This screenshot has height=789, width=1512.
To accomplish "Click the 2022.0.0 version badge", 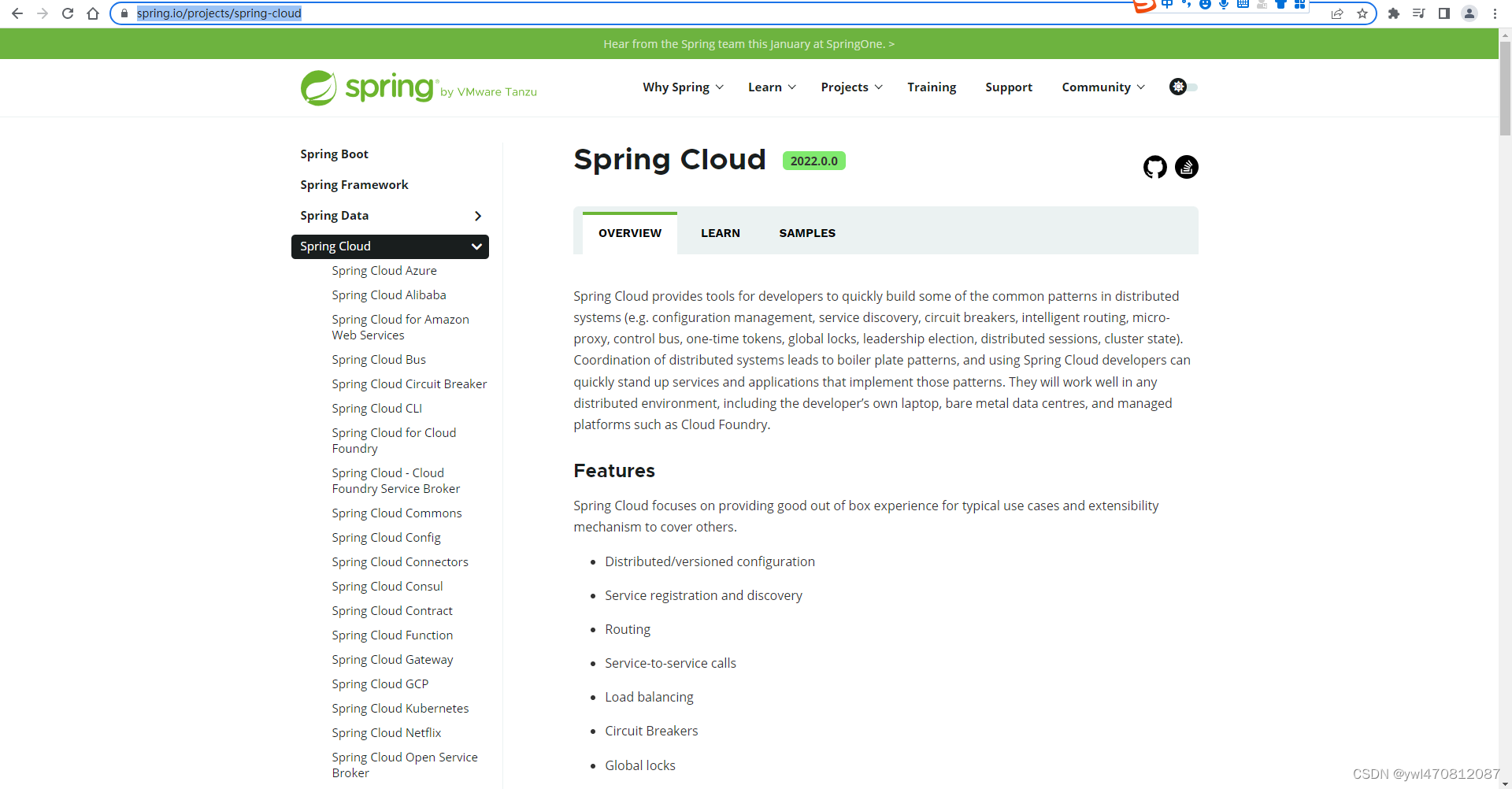I will [x=813, y=161].
